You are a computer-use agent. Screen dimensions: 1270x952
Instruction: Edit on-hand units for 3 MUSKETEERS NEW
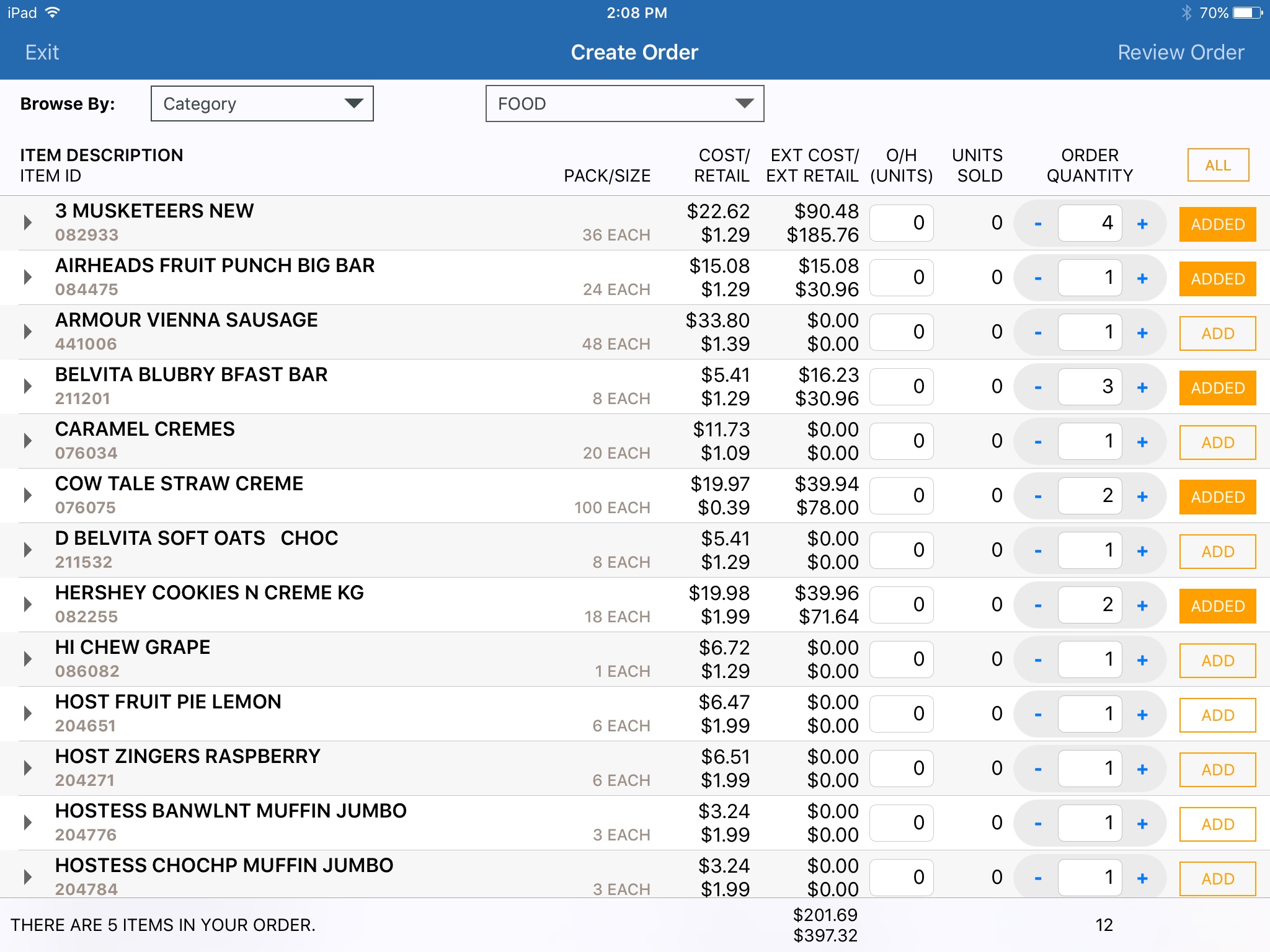902,223
